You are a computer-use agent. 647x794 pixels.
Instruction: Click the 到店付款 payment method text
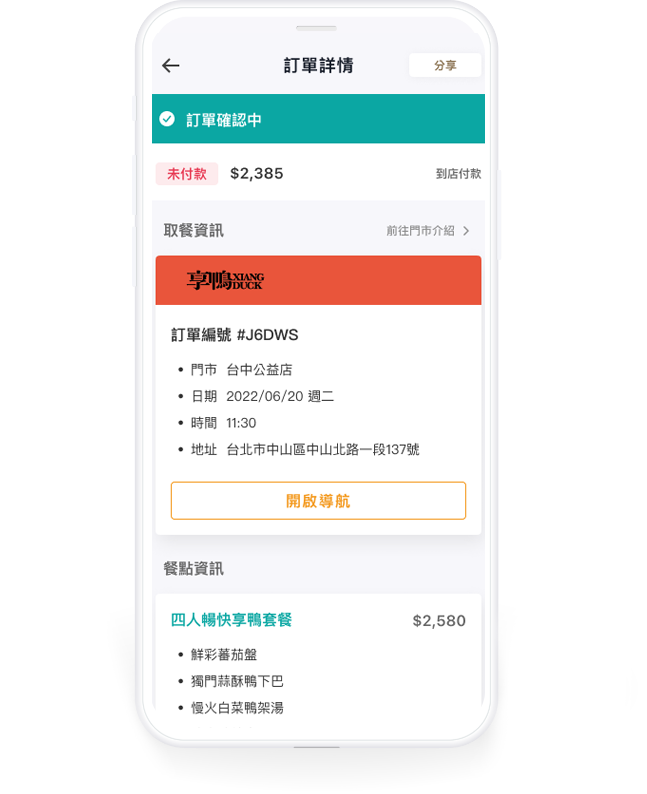[x=458, y=174]
